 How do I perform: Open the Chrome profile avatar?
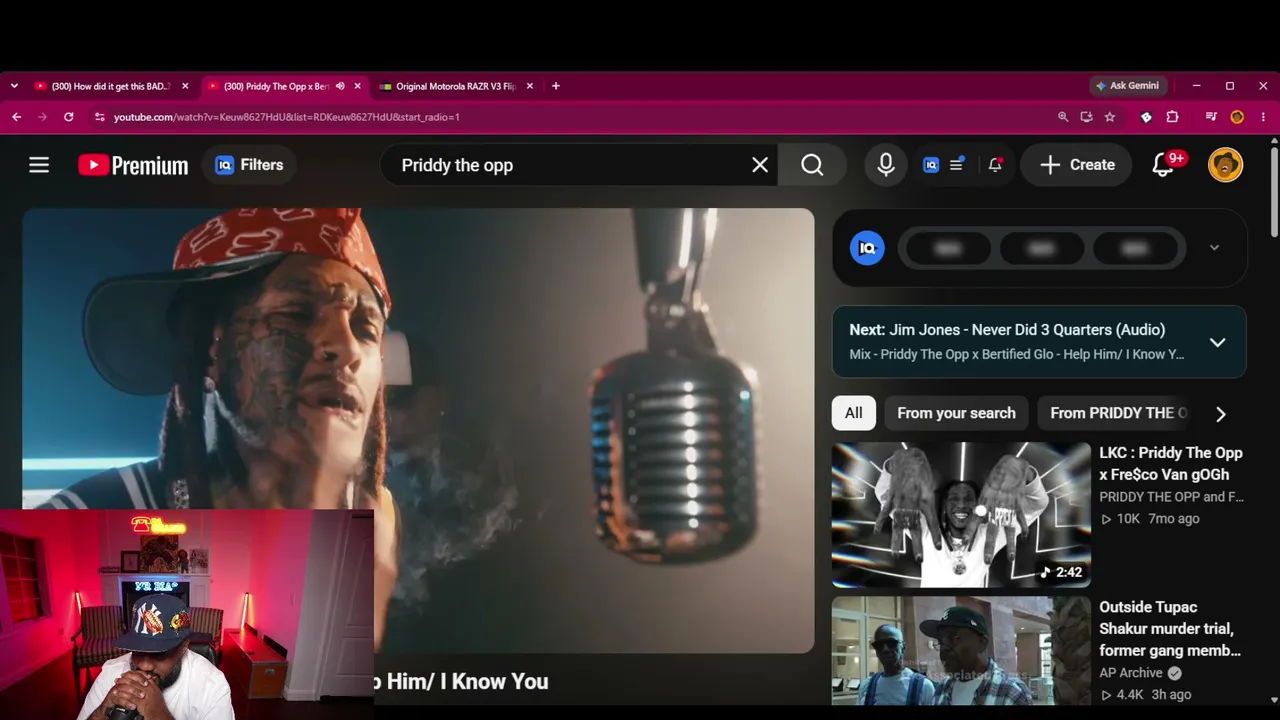[x=1237, y=117]
